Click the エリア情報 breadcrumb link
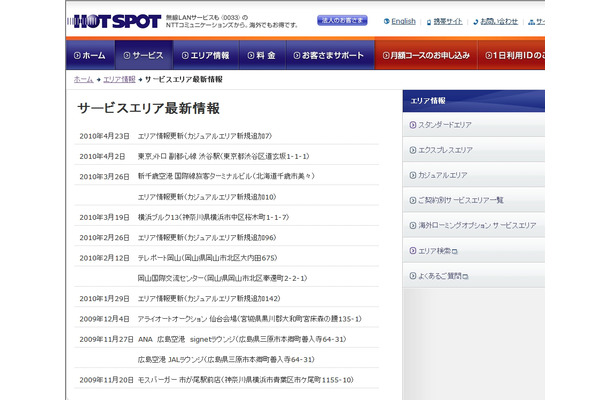610x400 pixels. coord(119,79)
